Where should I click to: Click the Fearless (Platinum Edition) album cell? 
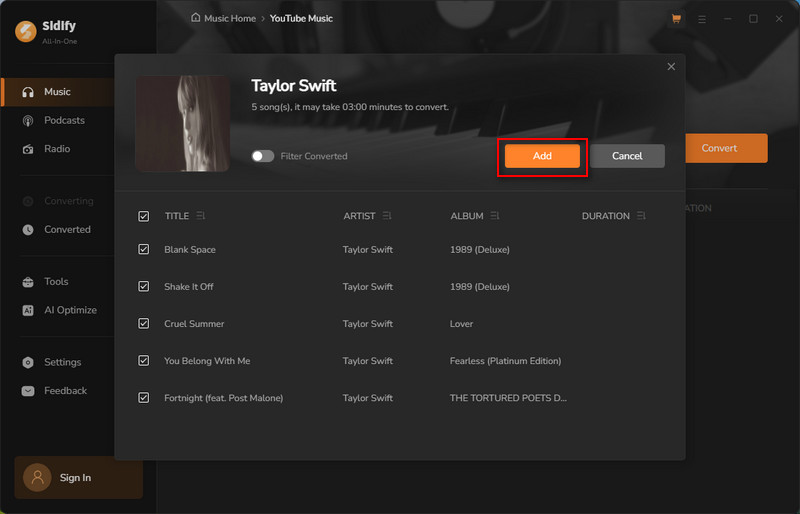505,361
